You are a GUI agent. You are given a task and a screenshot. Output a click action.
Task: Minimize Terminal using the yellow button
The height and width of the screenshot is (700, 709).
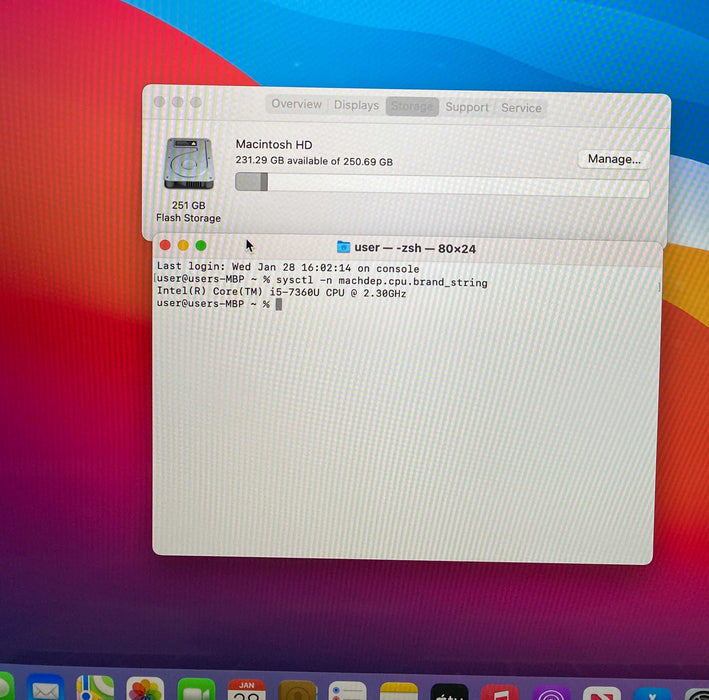[x=183, y=245]
